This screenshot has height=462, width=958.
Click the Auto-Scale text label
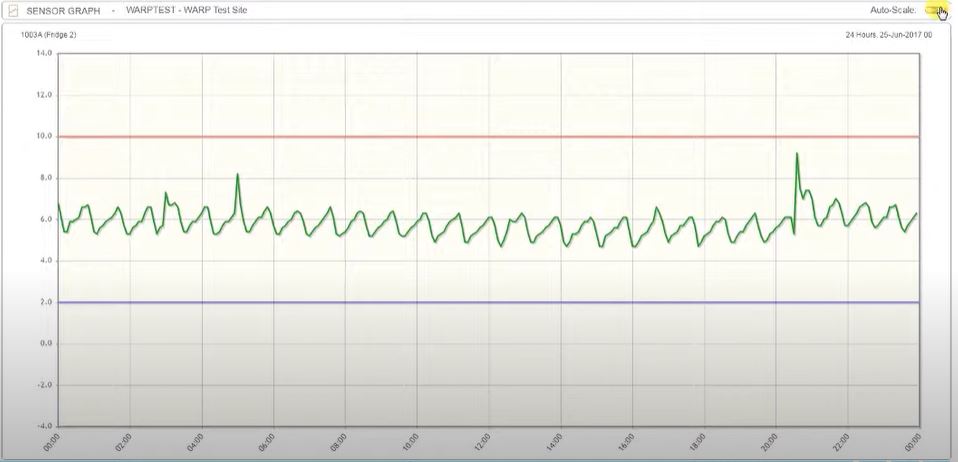pos(893,10)
